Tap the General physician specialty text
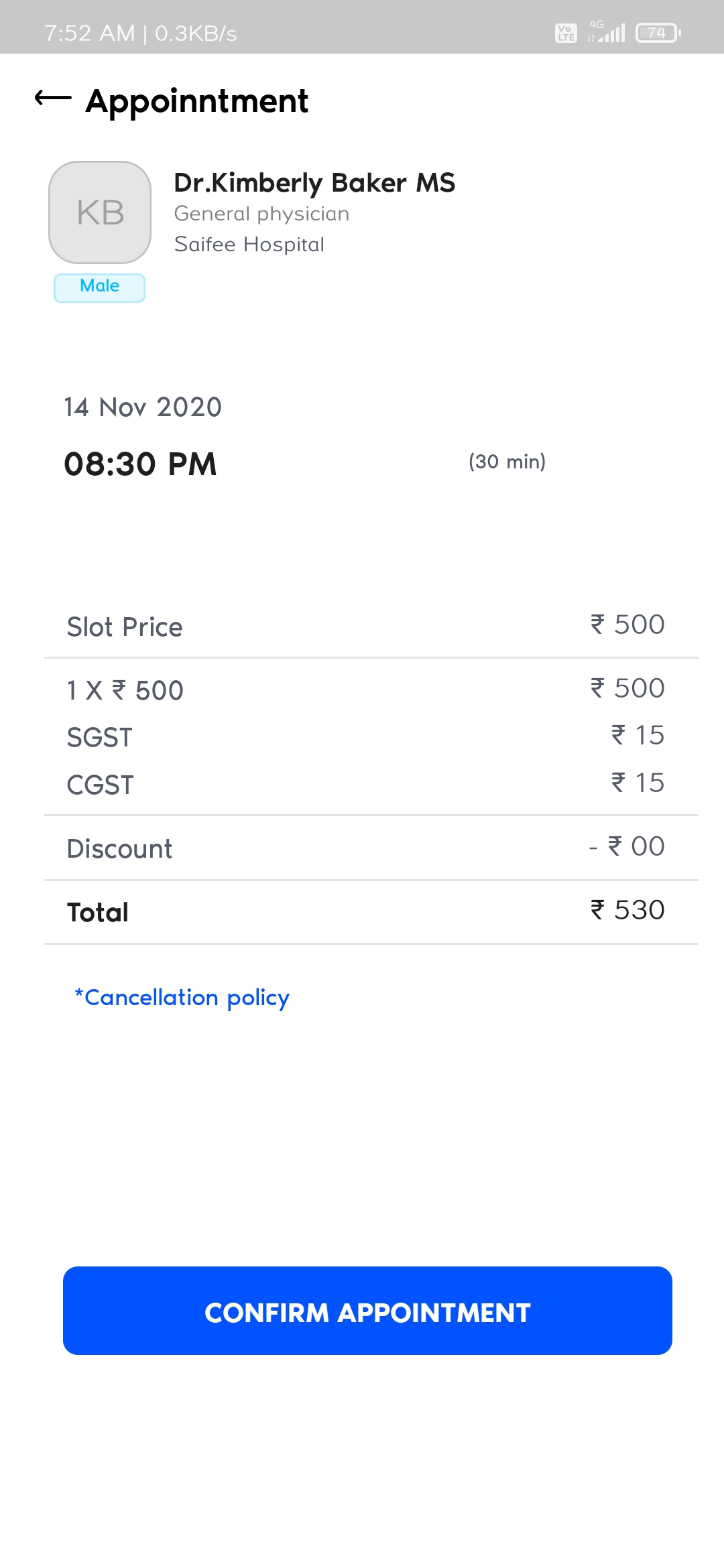Viewport: 724px width, 1568px height. [261, 214]
